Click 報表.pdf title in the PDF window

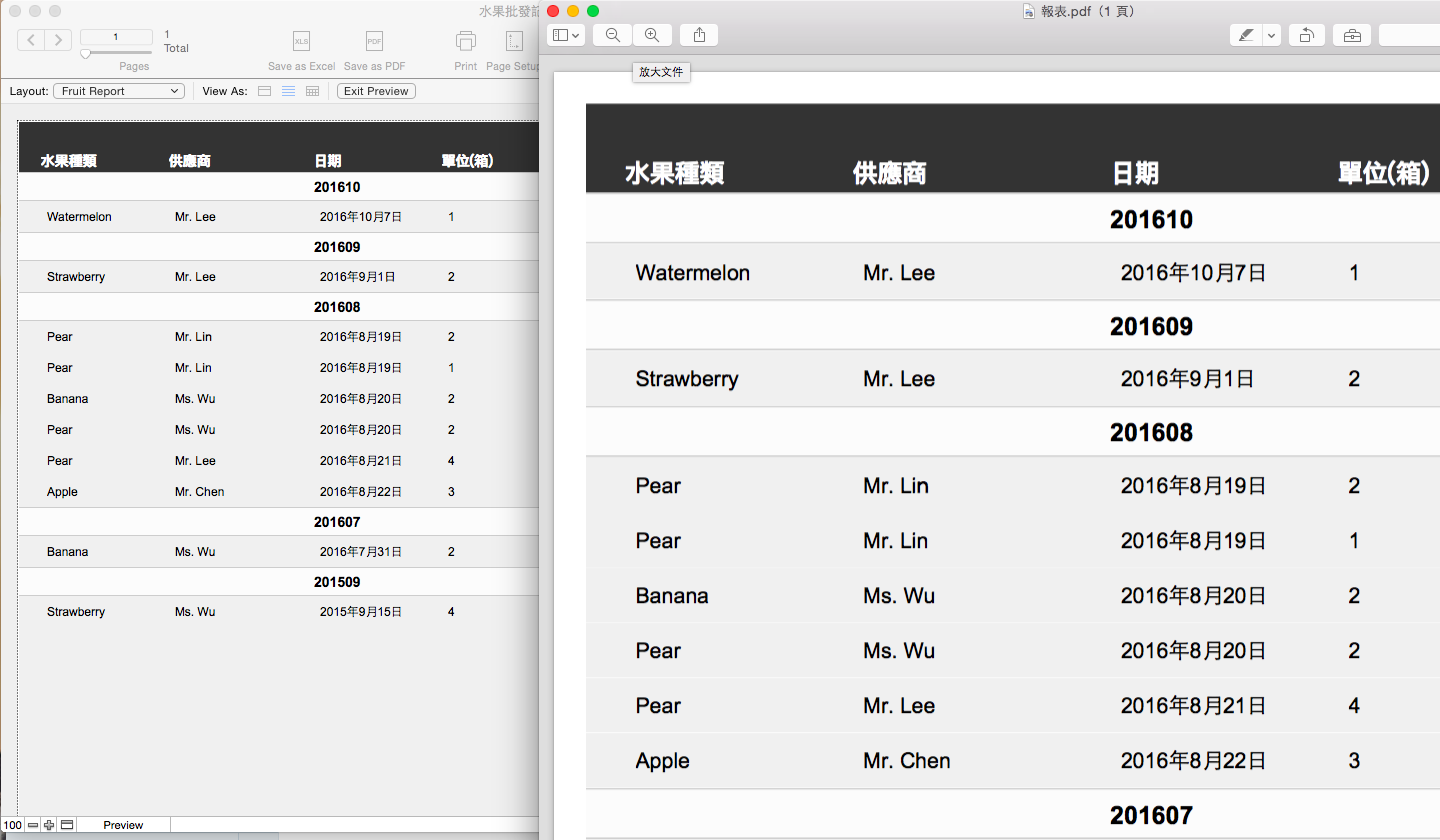click(x=1088, y=11)
